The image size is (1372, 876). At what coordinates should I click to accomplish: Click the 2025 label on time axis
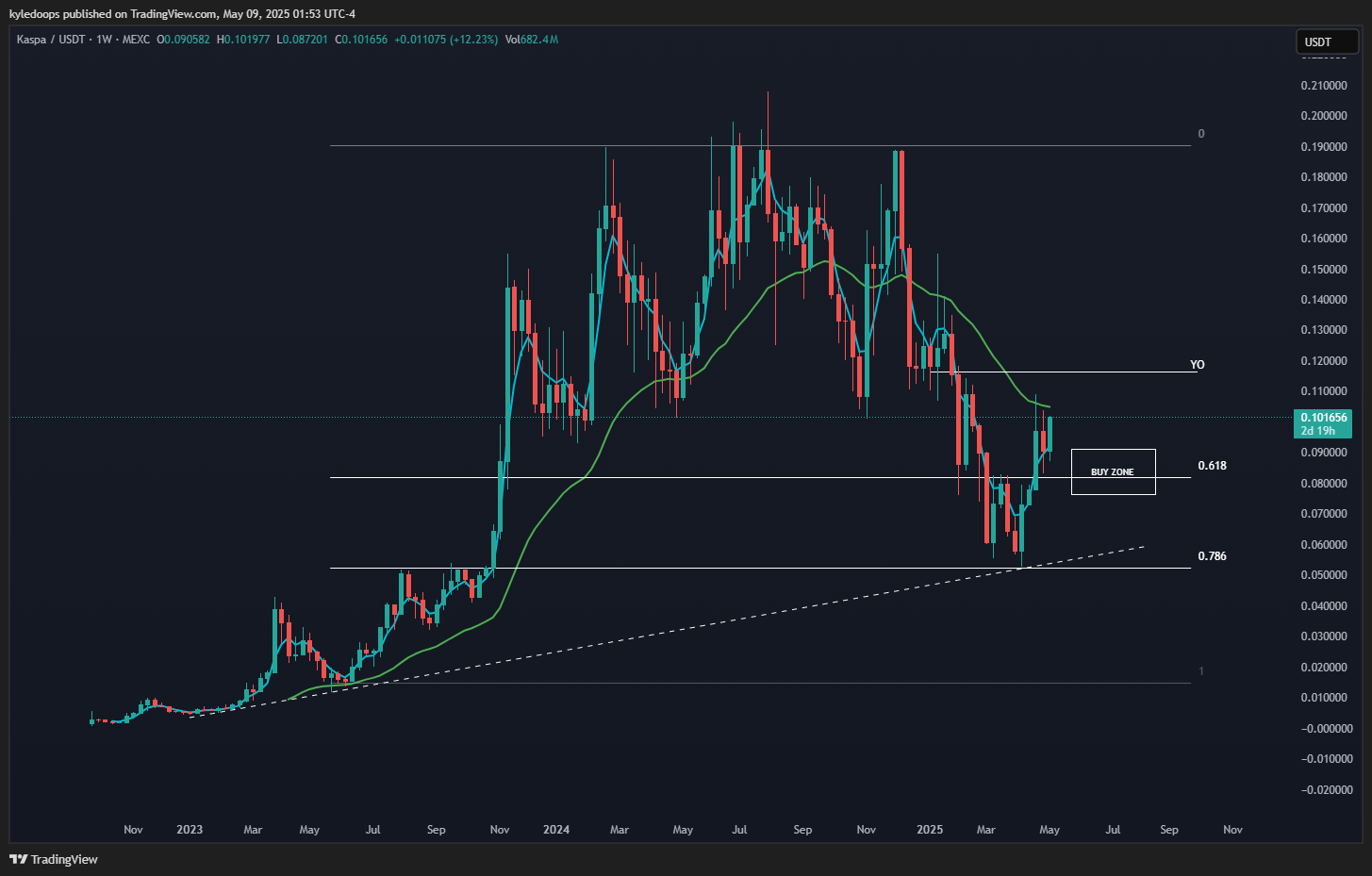[x=930, y=830]
